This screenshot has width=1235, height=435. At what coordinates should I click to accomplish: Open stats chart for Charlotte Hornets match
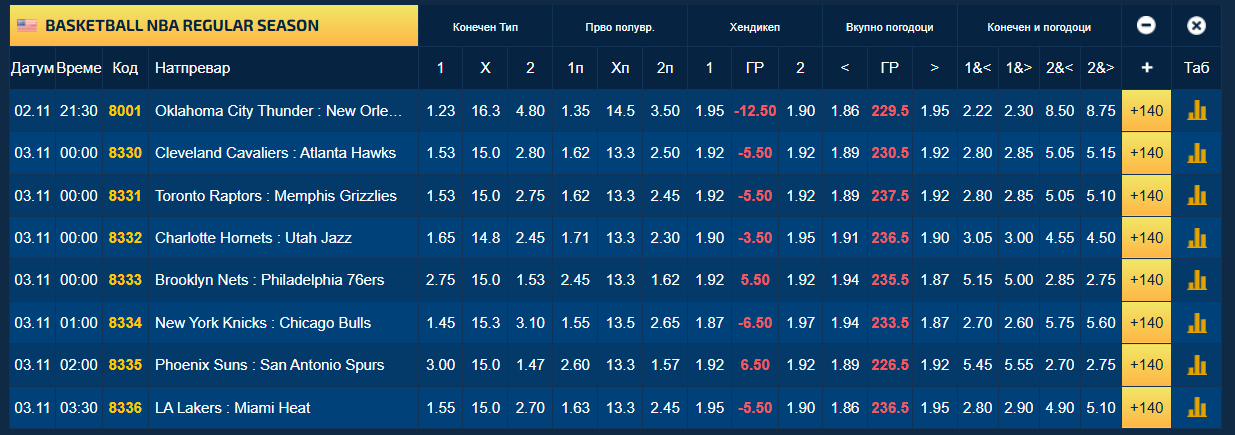1197,238
